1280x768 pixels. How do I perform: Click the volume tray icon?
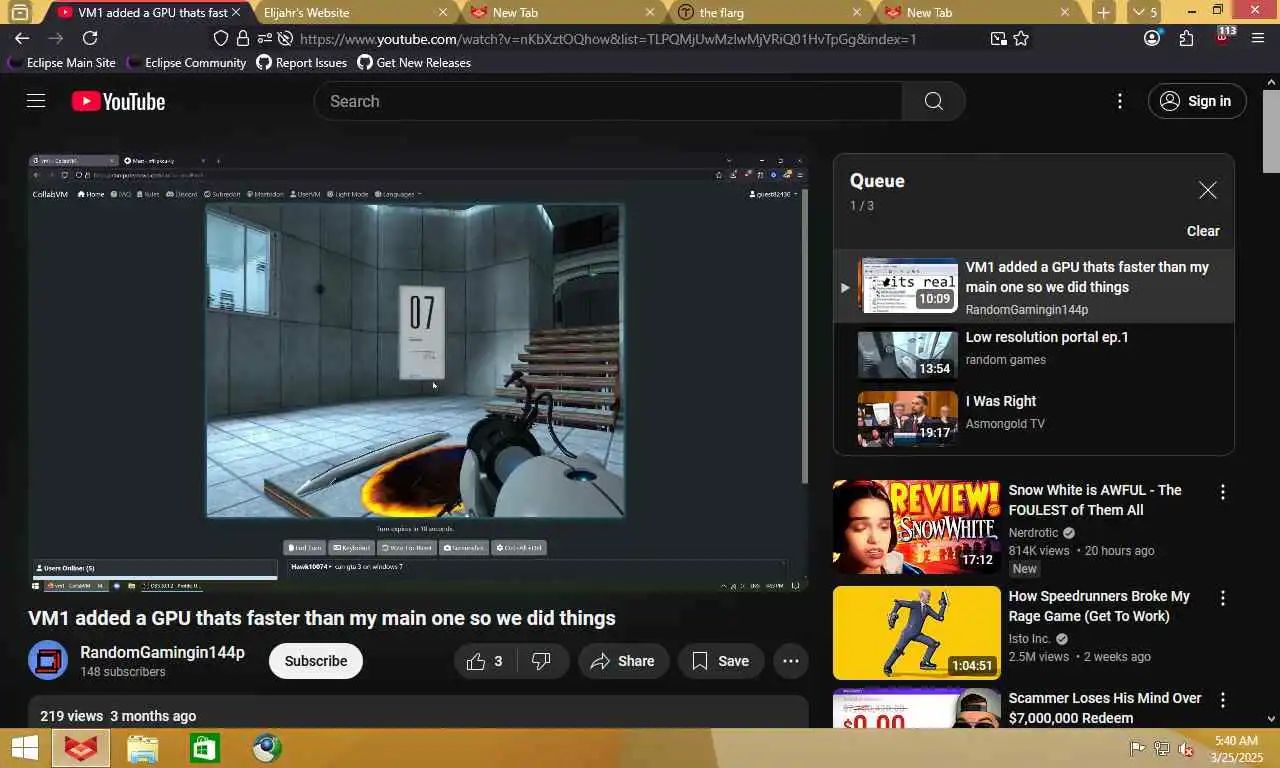tap(1186, 748)
